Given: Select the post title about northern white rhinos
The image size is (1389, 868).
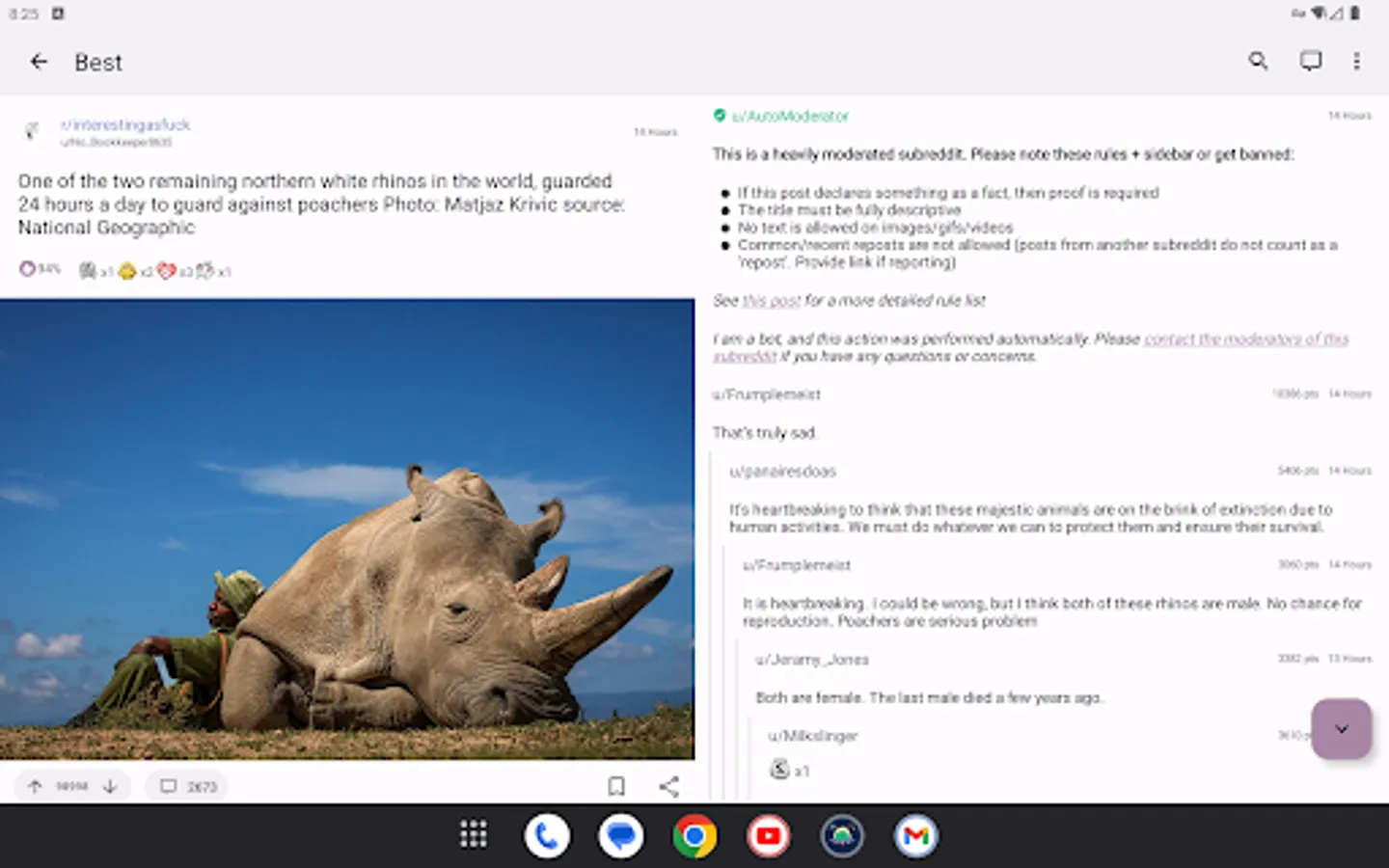Looking at the screenshot, I should [322, 204].
